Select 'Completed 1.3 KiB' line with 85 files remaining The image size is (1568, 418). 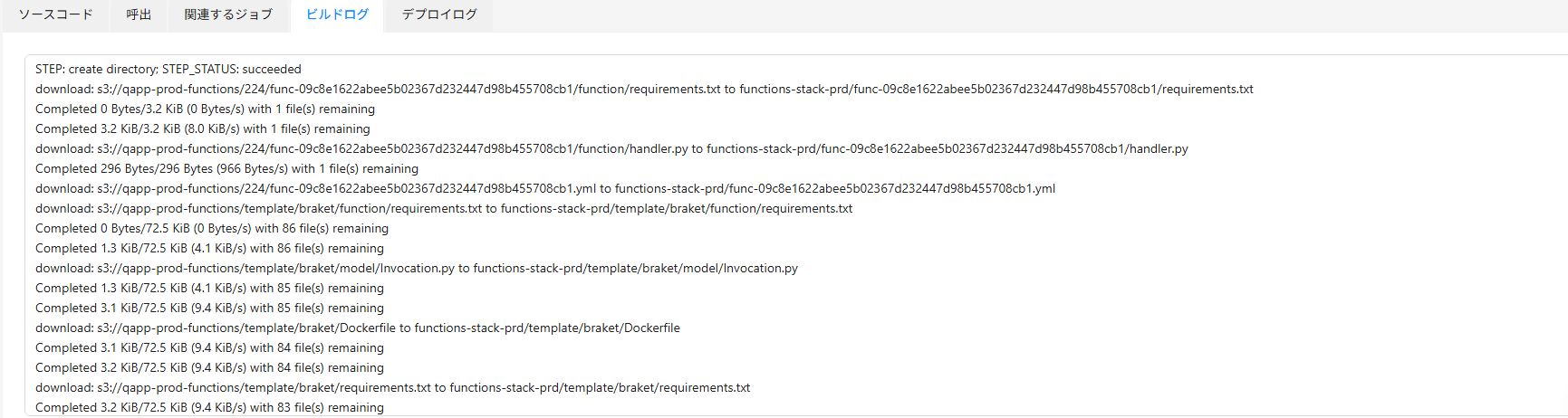[x=209, y=288]
